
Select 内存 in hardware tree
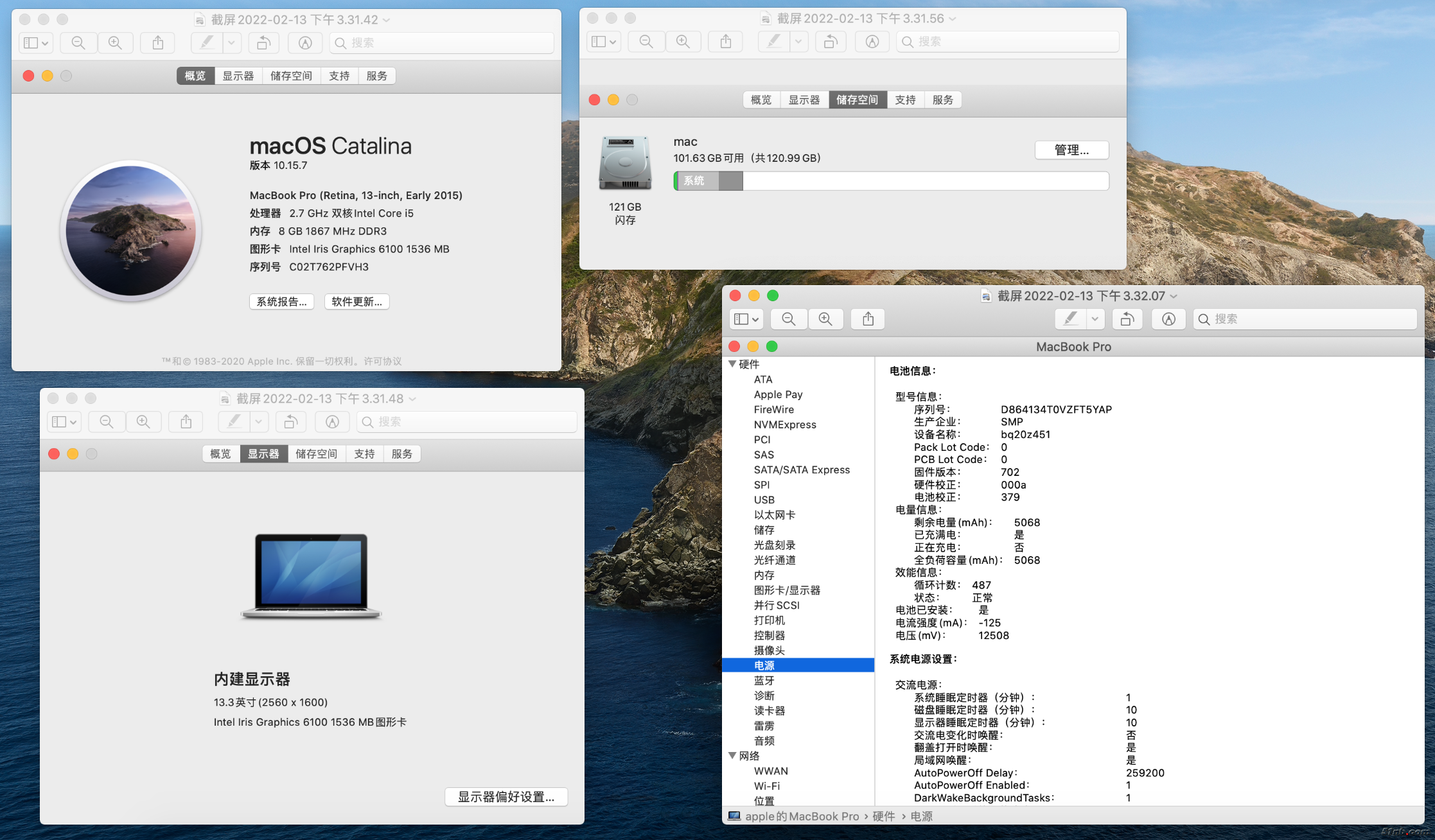pyautogui.click(x=764, y=575)
